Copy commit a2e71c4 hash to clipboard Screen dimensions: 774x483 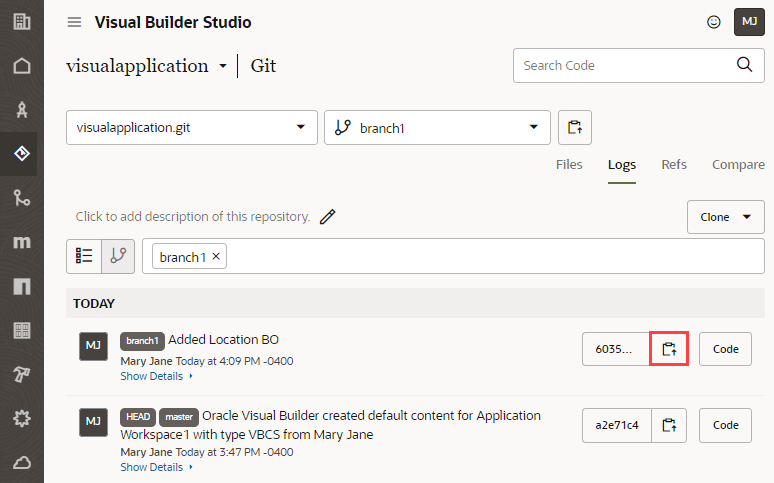point(669,425)
